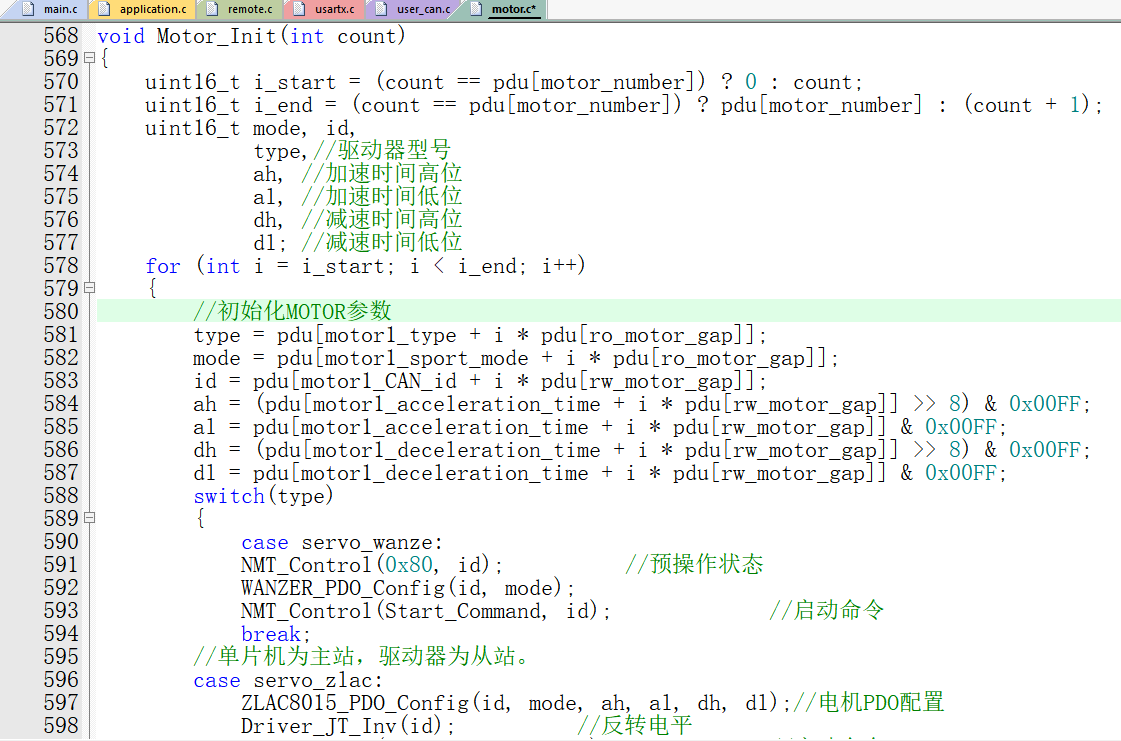
Task: Click the switch keyword on line 588
Action: 229,496
